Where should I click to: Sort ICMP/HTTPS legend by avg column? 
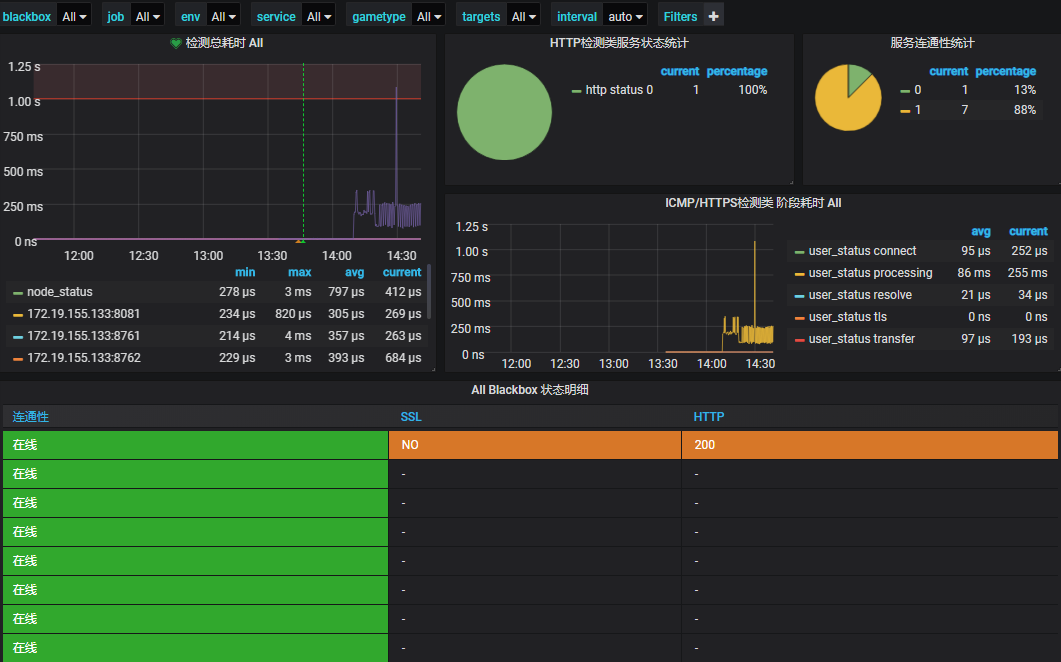(x=980, y=231)
